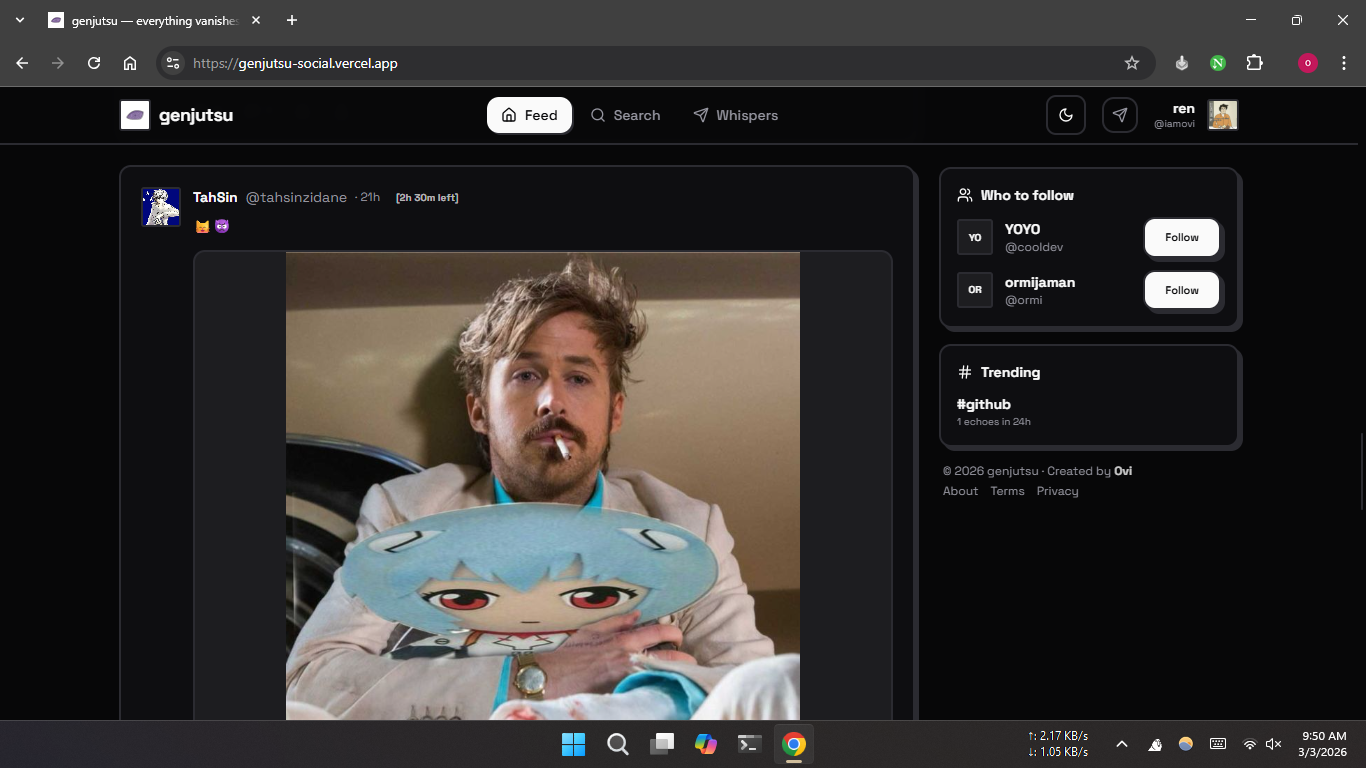Image resolution: width=1366 pixels, height=768 pixels.
Task: Open the Privacy footer link
Action: tap(1057, 491)
